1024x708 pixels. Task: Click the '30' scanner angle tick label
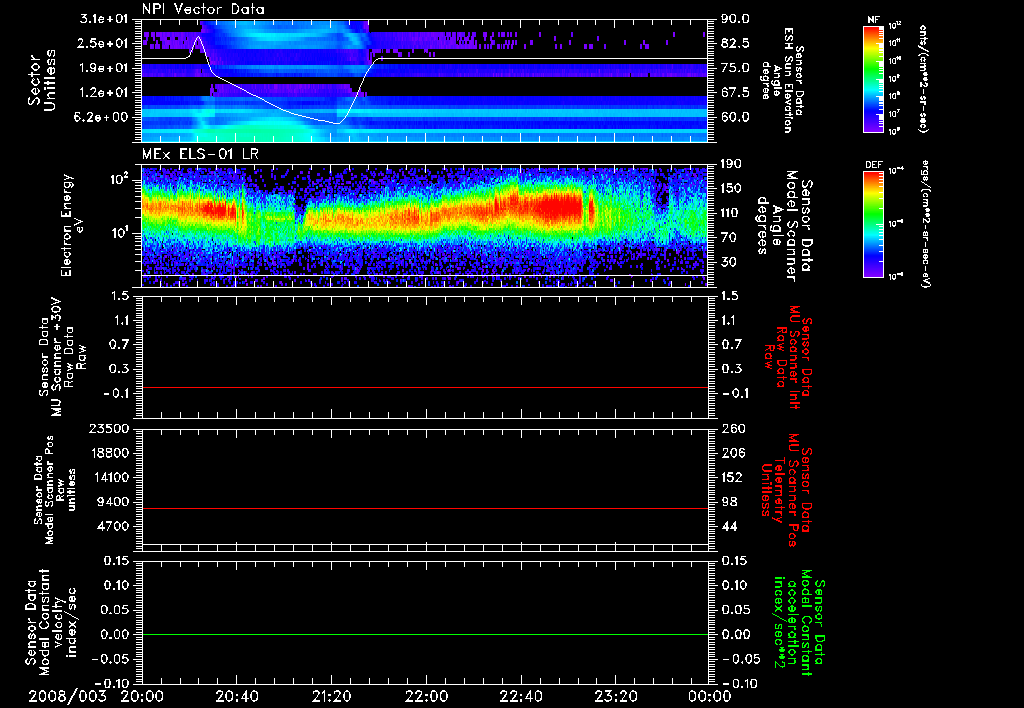(729, 262)
